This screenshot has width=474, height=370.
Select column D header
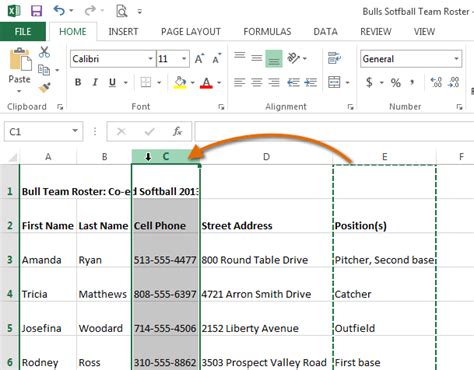[266, 157]
